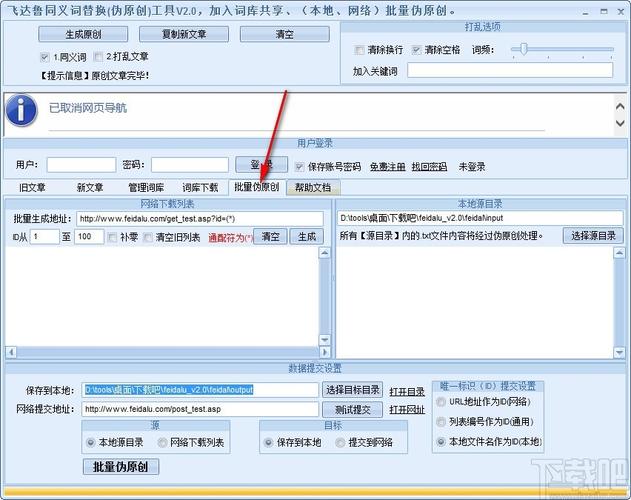Image resolution: width=631 pixels, height=500 pixels.
Task: Edit the 本地源目录 path field
Action: (480, 218)
